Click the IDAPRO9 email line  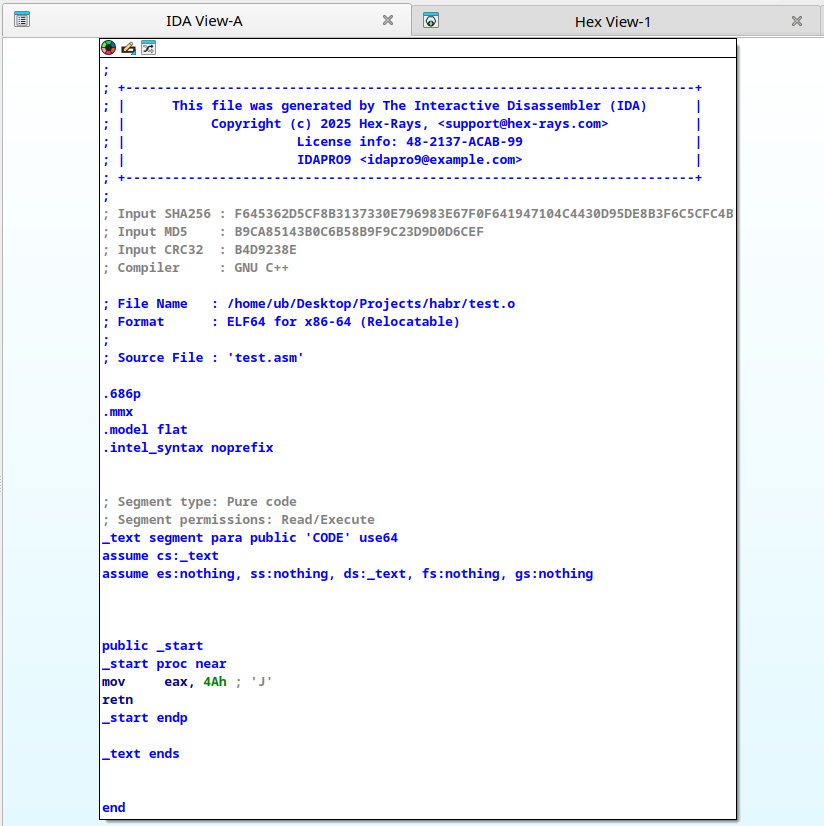[x=409, y=160]
